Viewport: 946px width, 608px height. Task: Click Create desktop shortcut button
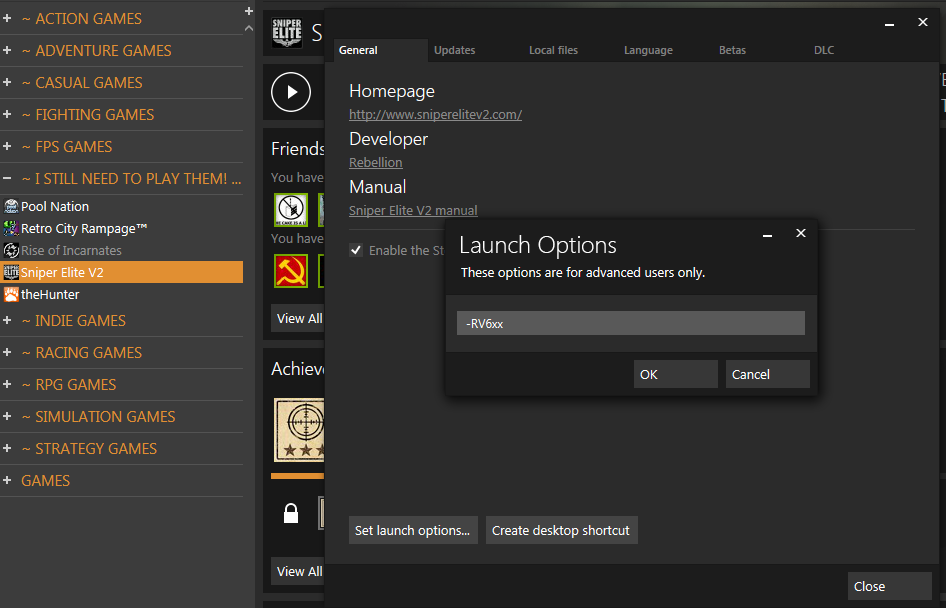pos(562,530)
